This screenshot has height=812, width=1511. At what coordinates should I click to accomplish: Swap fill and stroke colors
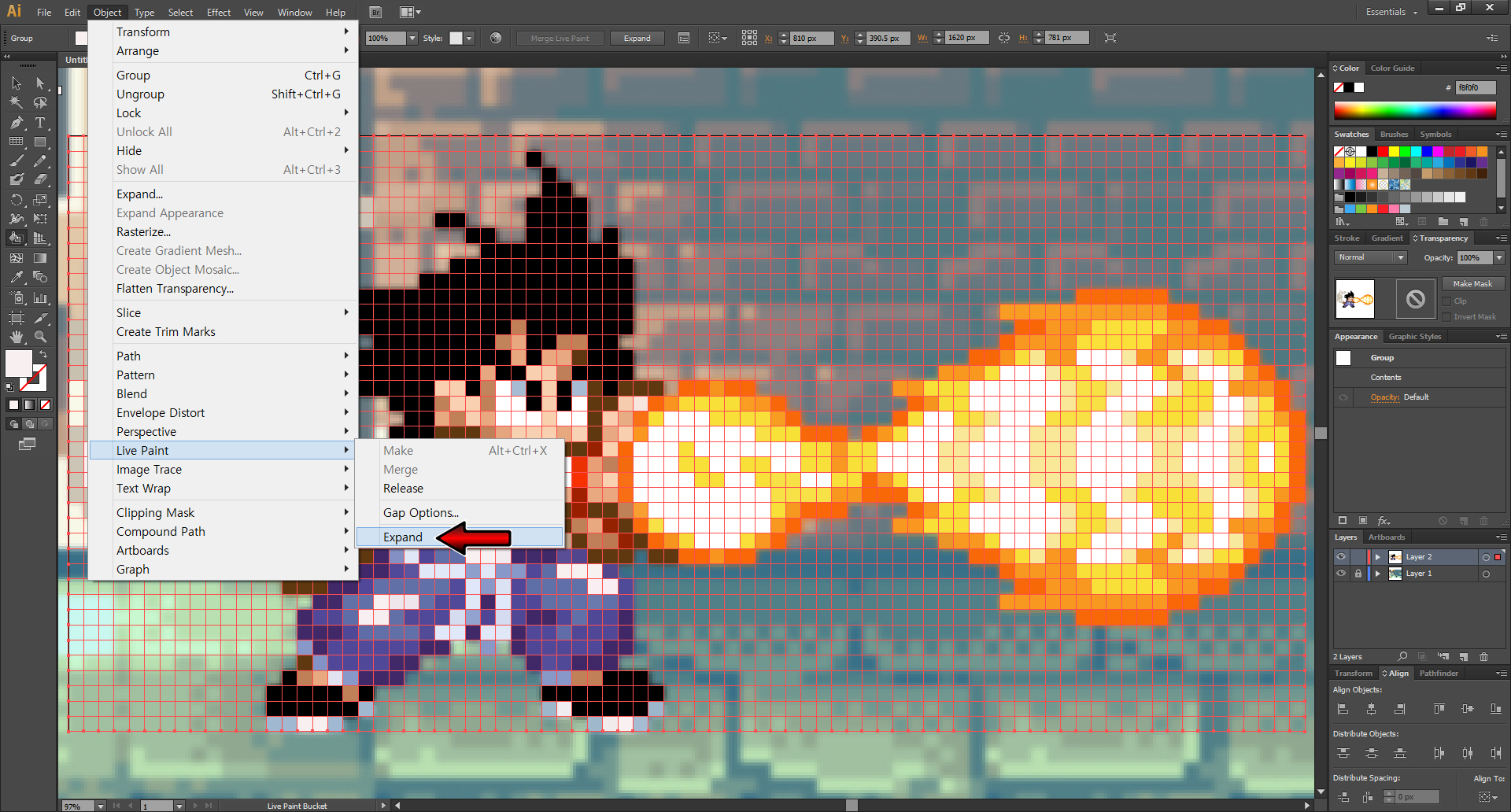pos(43,355)
